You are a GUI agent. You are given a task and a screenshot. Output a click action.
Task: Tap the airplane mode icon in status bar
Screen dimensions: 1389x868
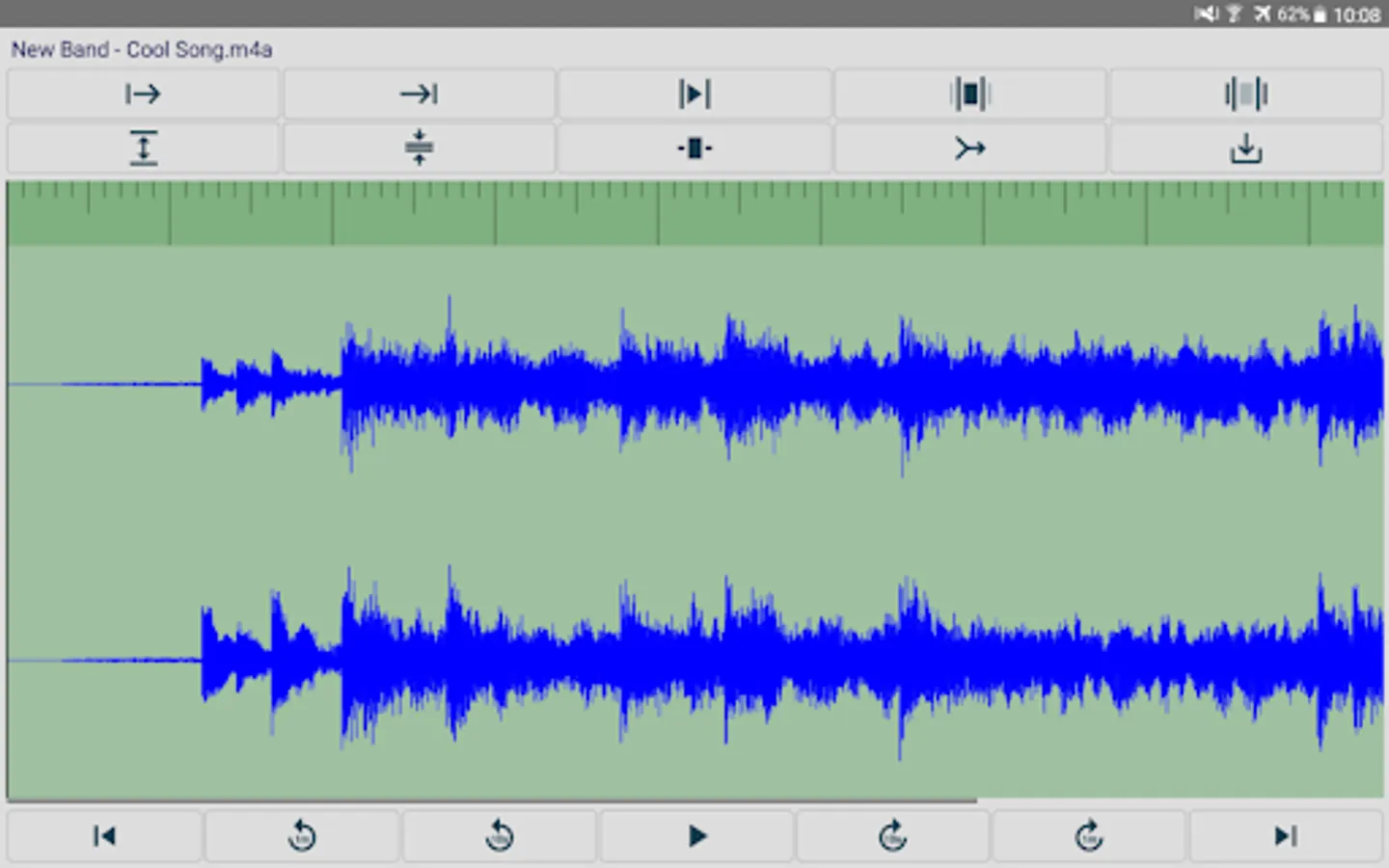coord(1262,14)
